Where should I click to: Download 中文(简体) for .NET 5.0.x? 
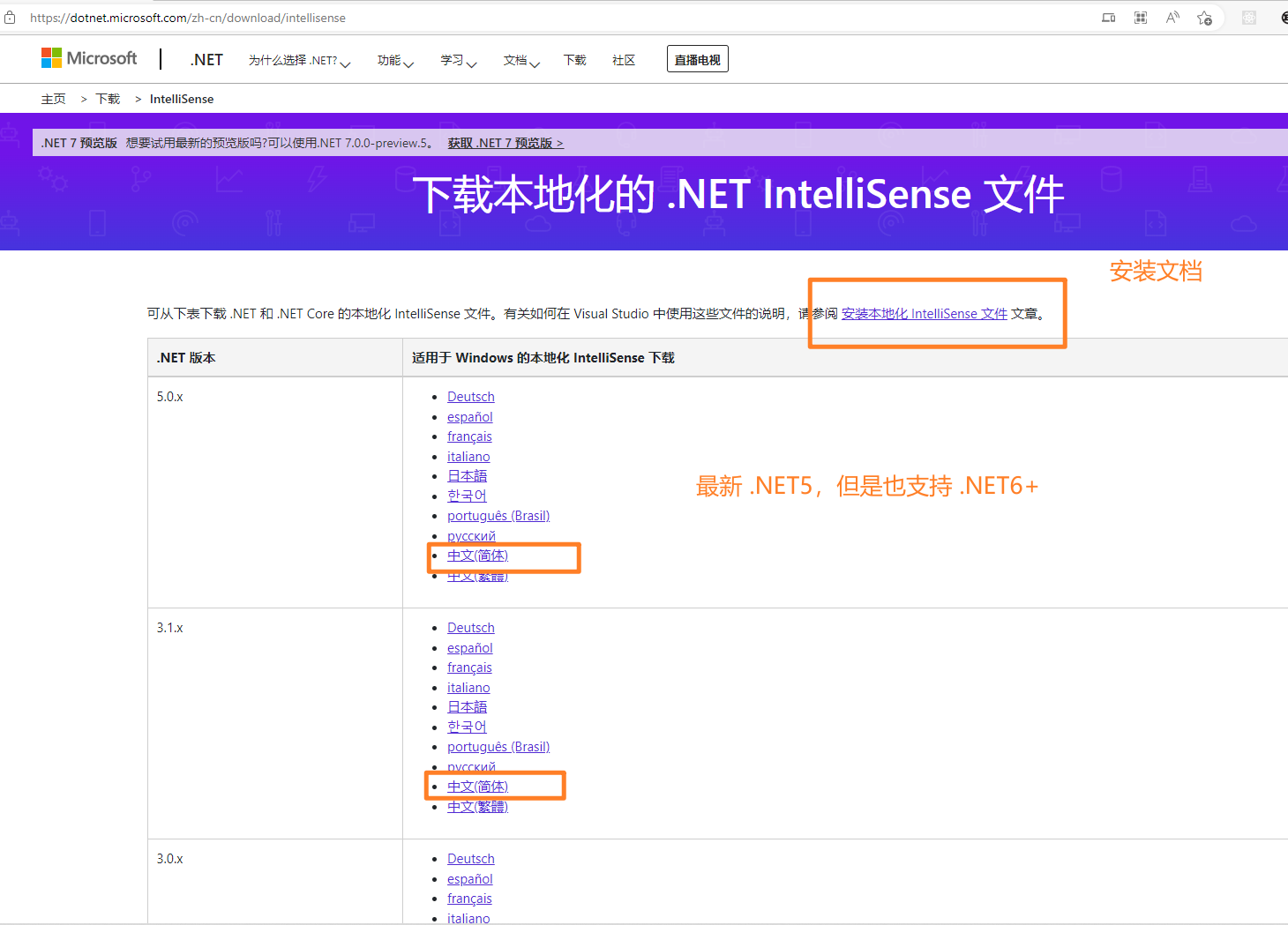(477, 556)
